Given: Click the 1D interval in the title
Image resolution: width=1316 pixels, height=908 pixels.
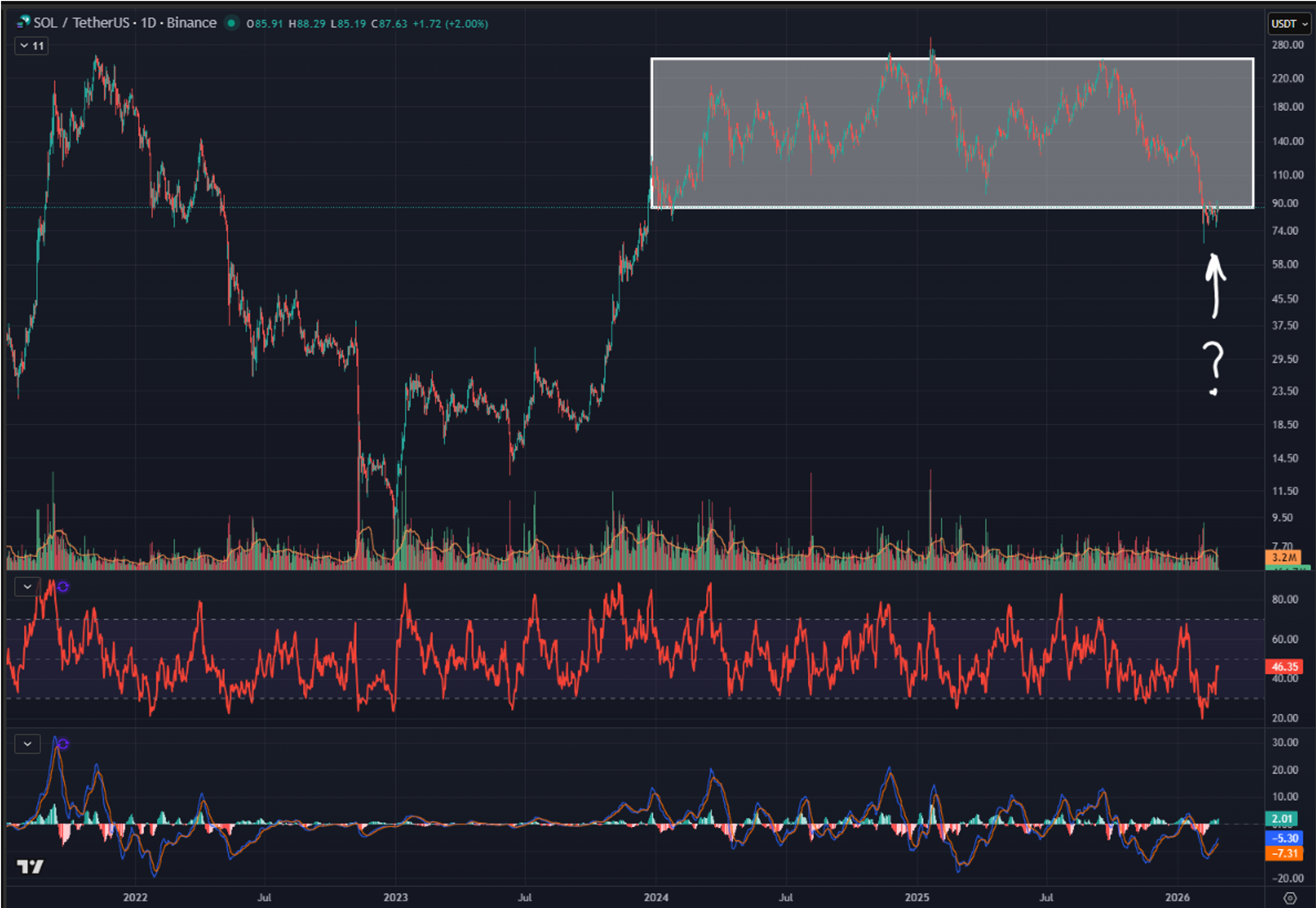Looking at the screenshot, I should [148, 23].
